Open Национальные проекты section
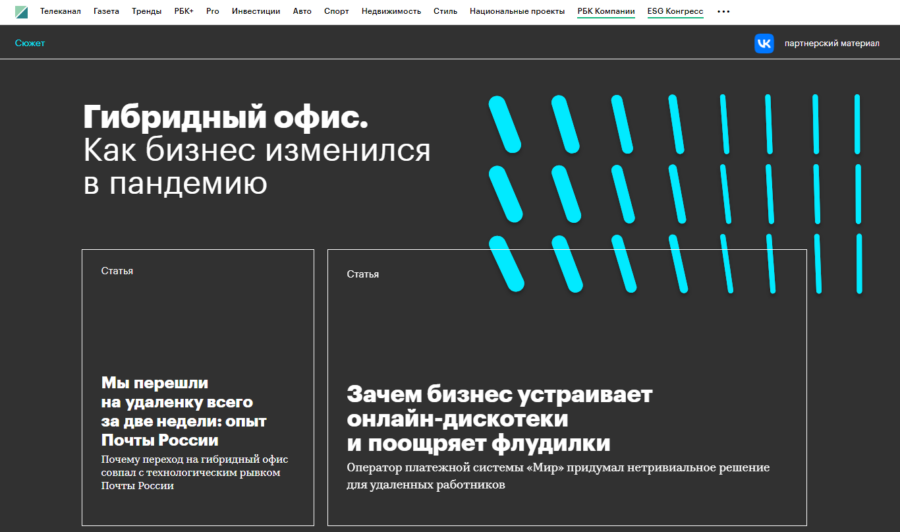The image size is (900, 532). [x=517, y=11]
